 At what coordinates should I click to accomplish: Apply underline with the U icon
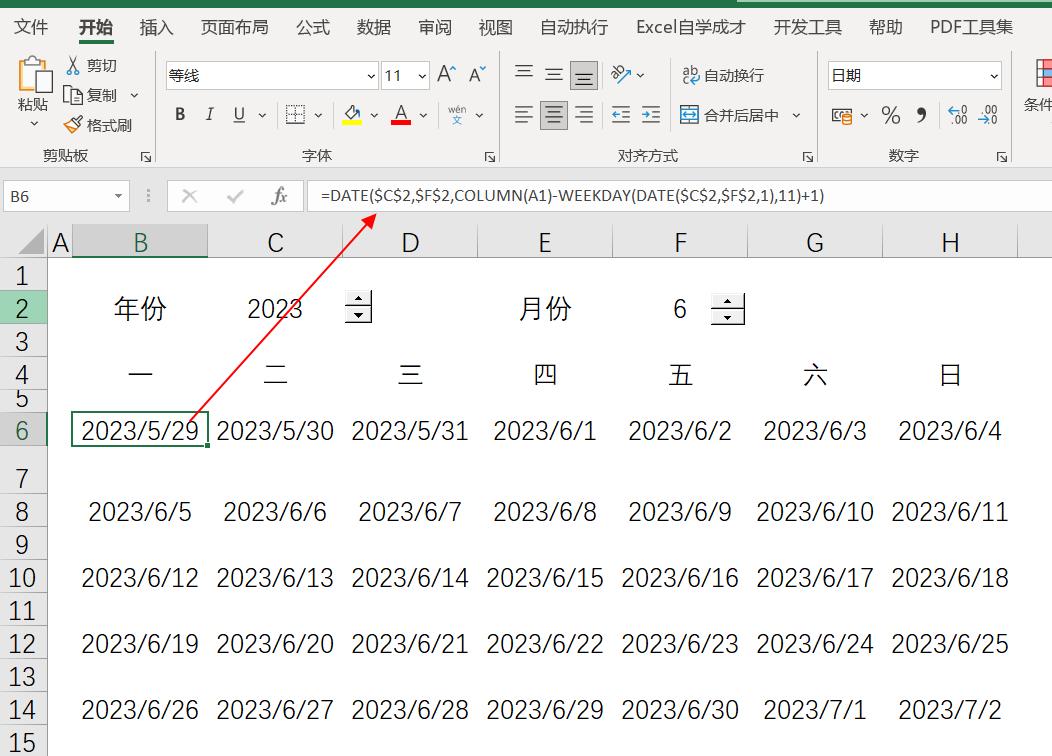point(237,114)
